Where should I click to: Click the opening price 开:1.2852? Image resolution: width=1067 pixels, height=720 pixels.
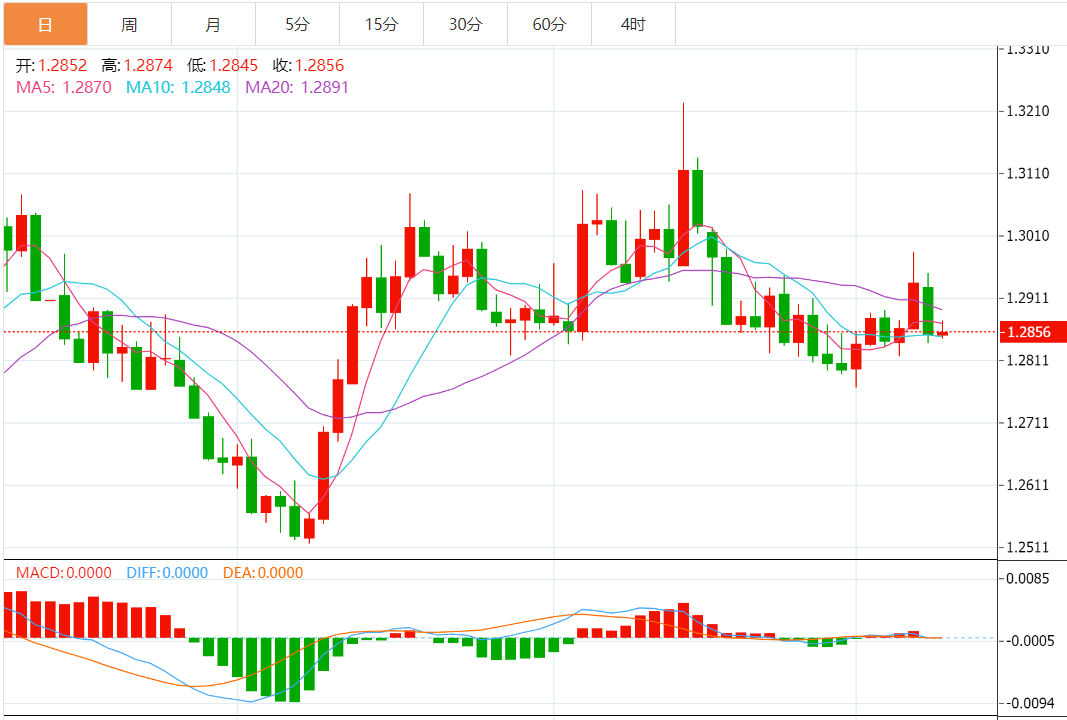pyautogui.click(x=52, y=65)
